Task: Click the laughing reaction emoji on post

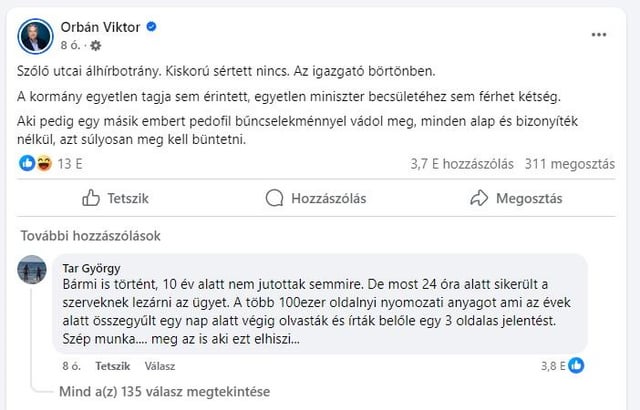Action: tap(44, 163)
